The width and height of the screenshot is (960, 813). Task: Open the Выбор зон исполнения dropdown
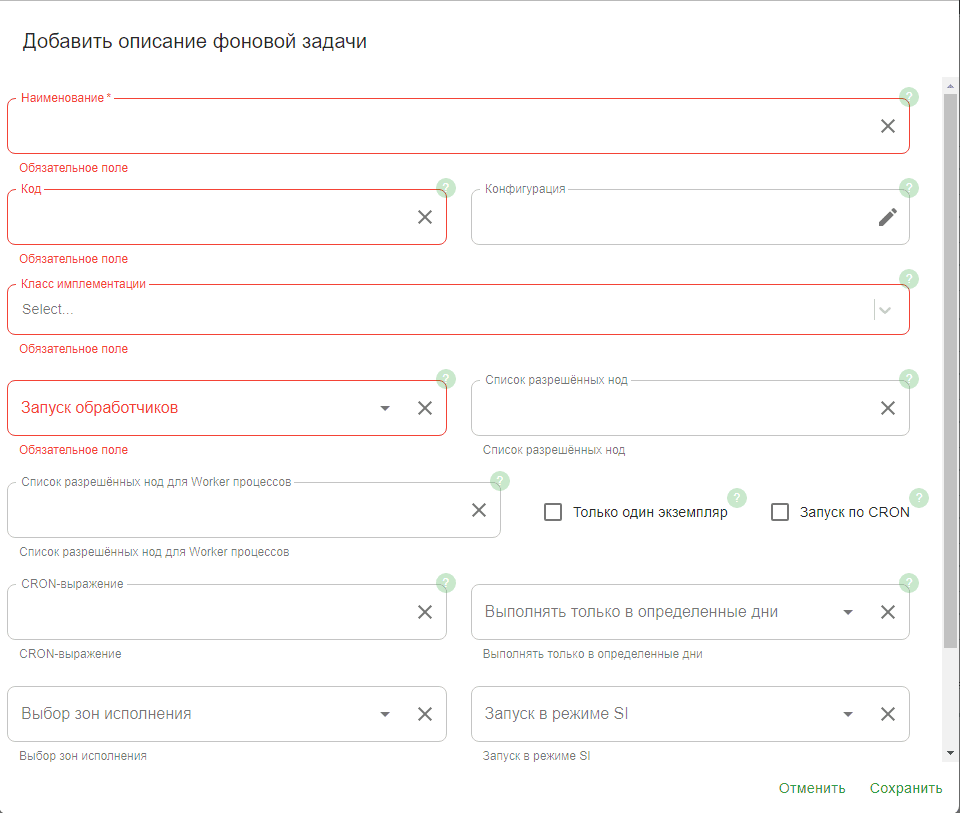coord(385,714)
